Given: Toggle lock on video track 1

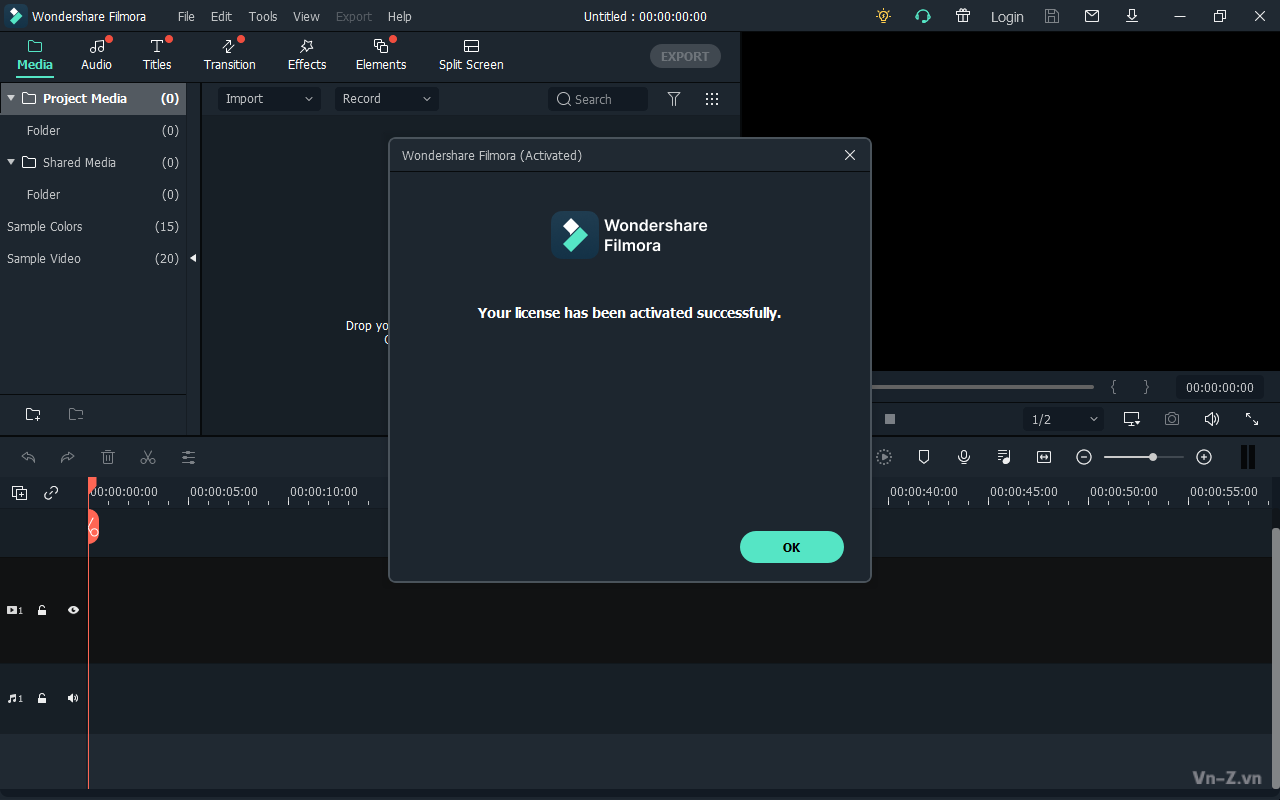Looking at the screenshot, I should click(x=42, y=610).
